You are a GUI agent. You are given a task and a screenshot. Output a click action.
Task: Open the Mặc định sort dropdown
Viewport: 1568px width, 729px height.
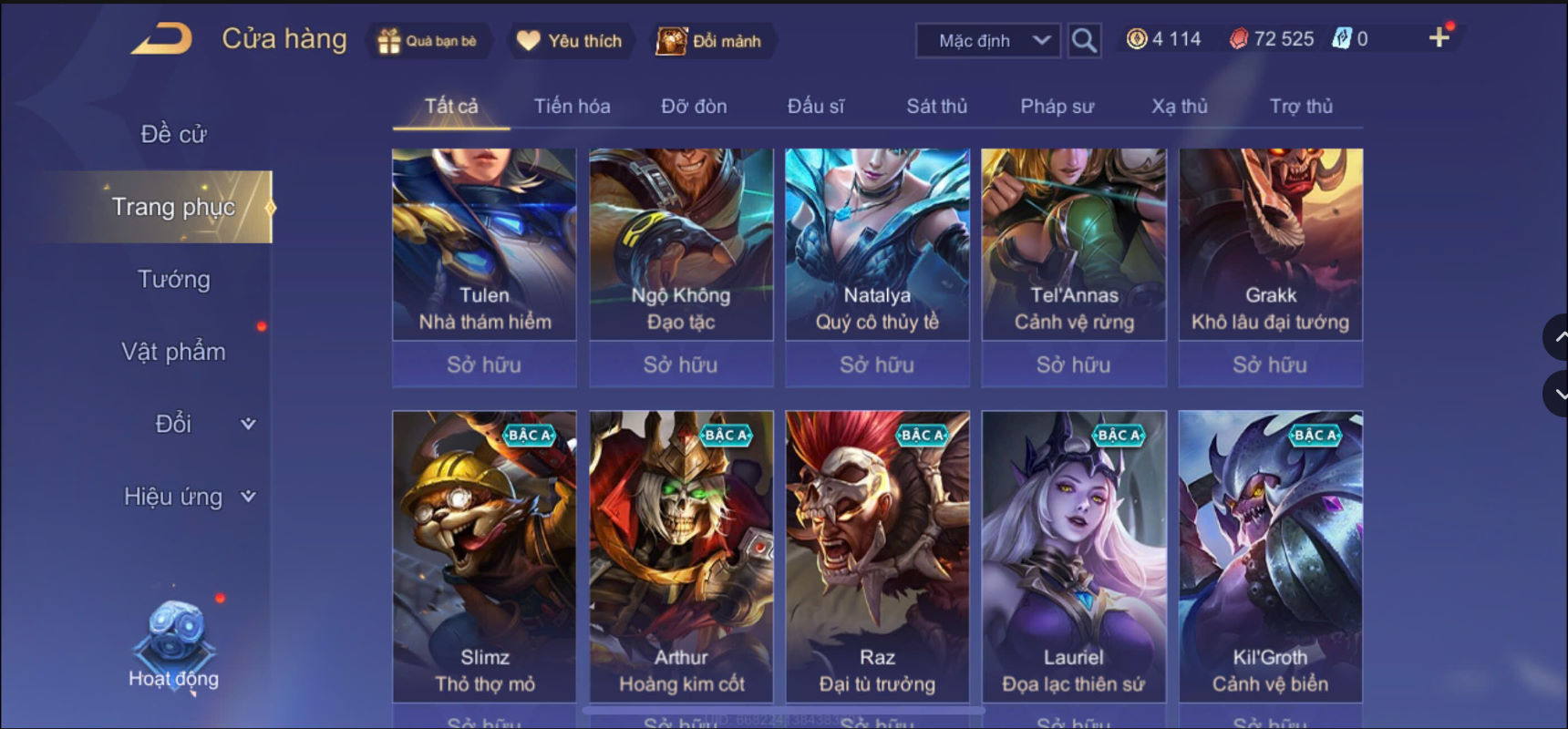[988, 41]
